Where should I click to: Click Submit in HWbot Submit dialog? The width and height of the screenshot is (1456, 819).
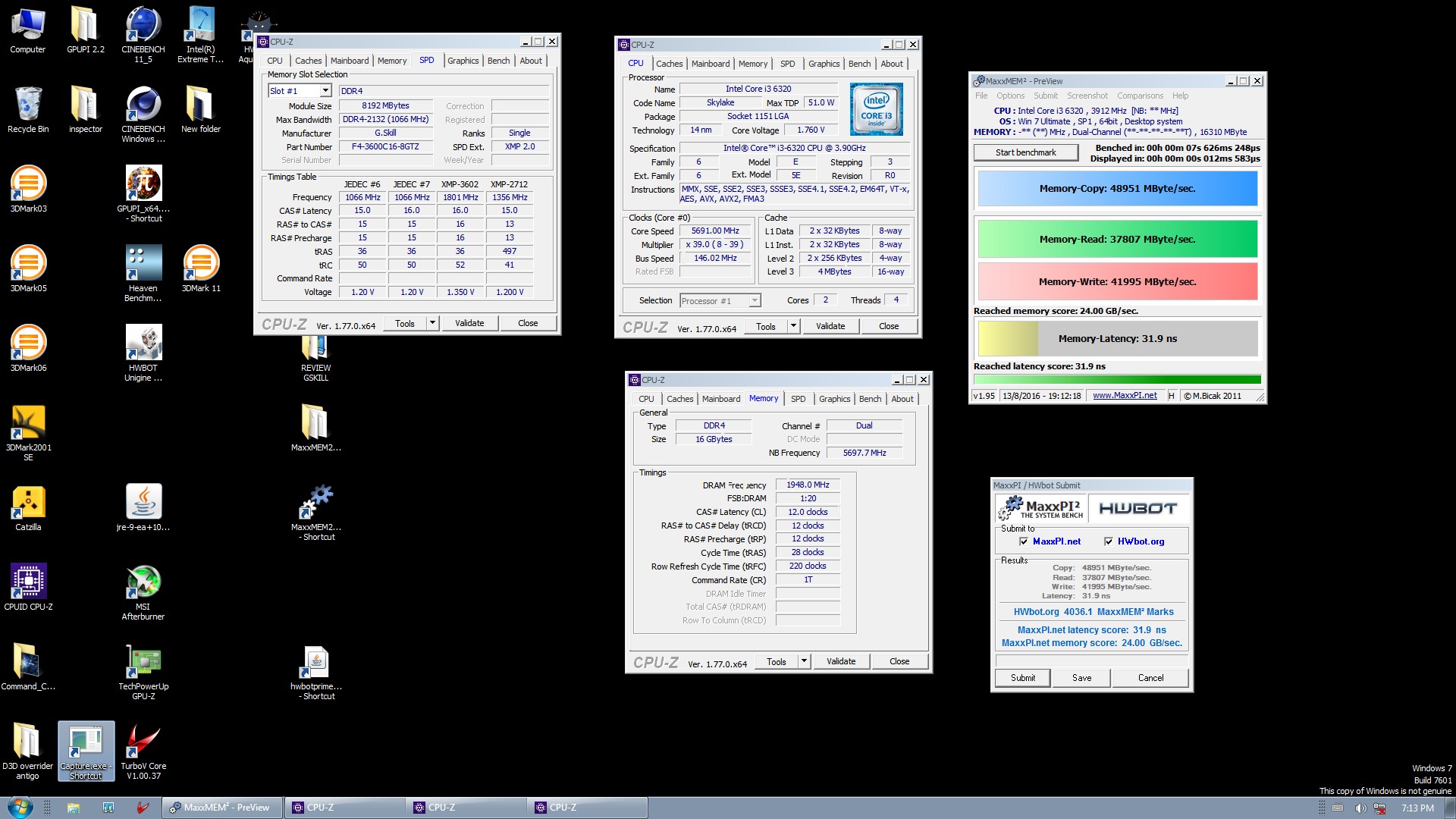coord(1022,678)
